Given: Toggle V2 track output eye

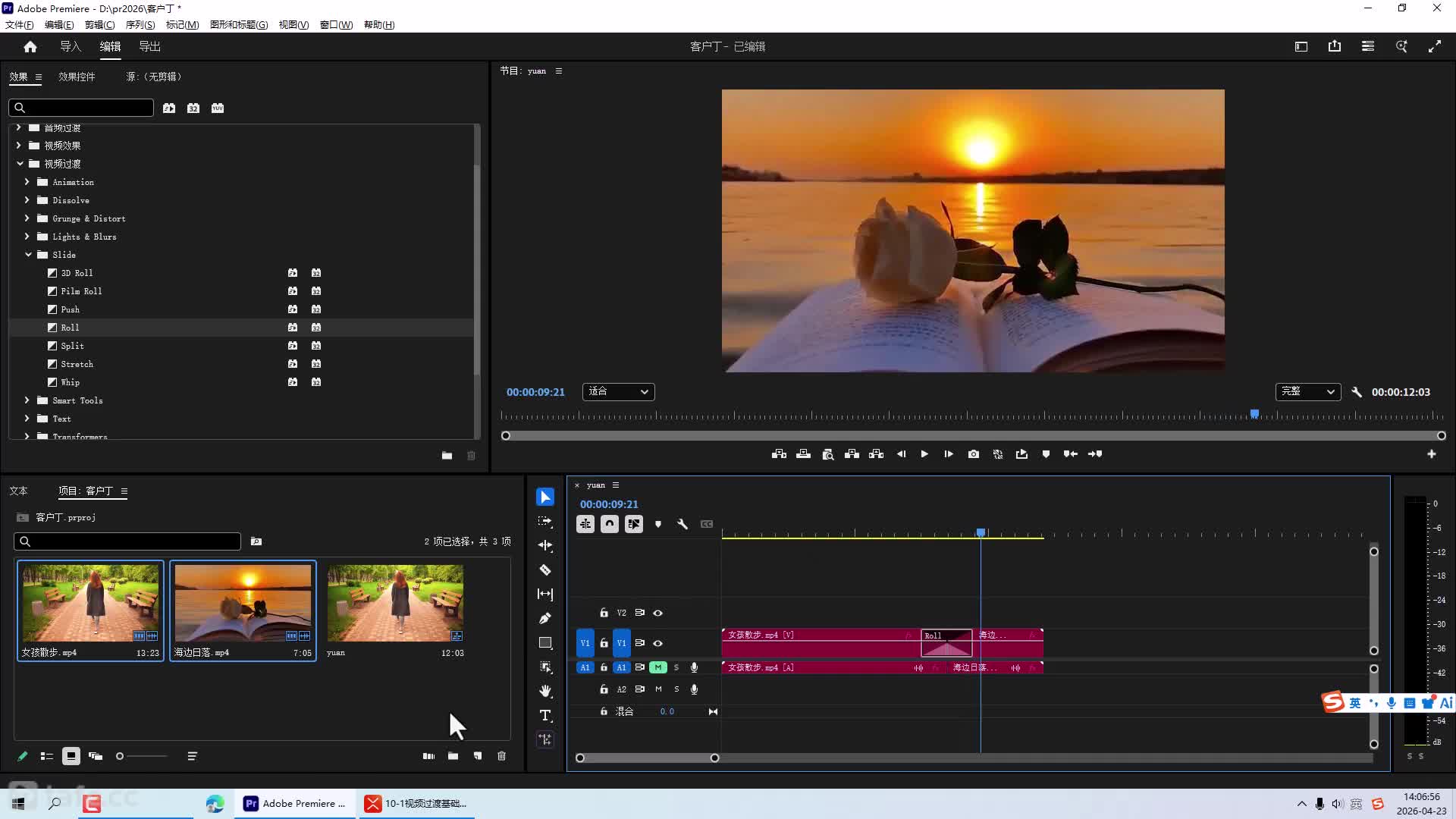Looking at the screenshot, I should click(658, 613).
